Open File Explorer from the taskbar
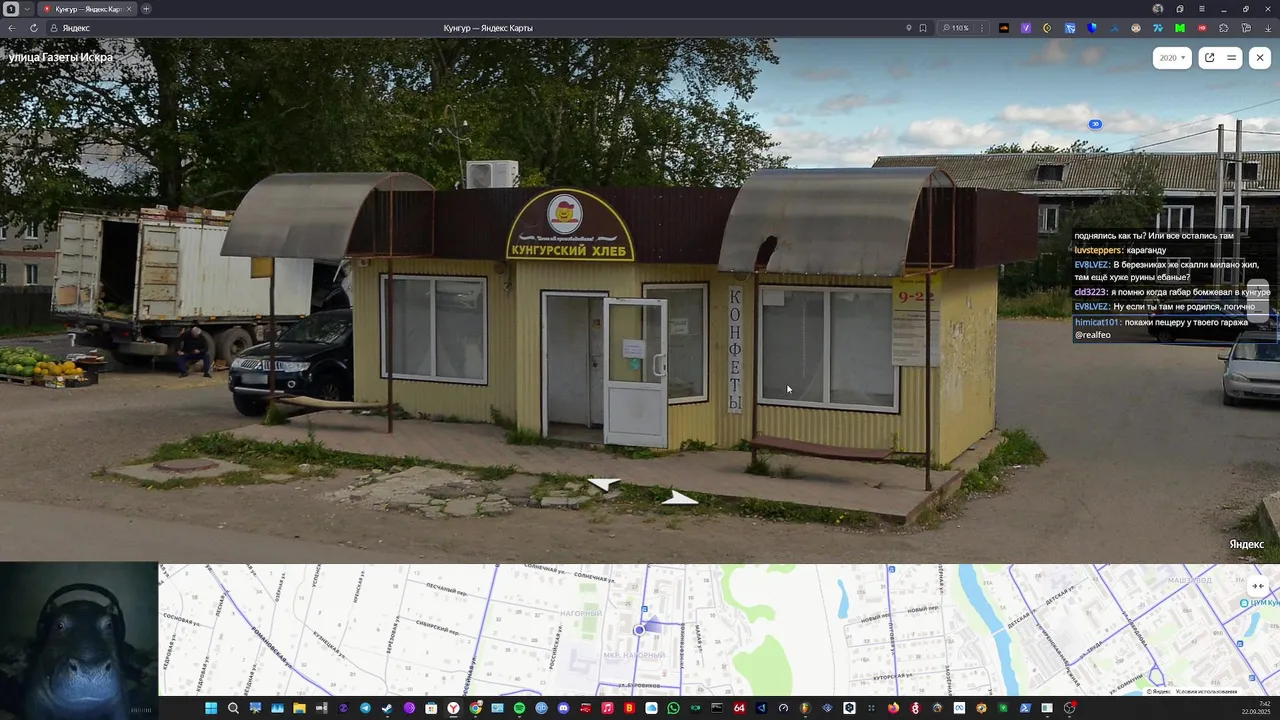The width and height of the screenshot is (1280, 720). click(300, 708)
